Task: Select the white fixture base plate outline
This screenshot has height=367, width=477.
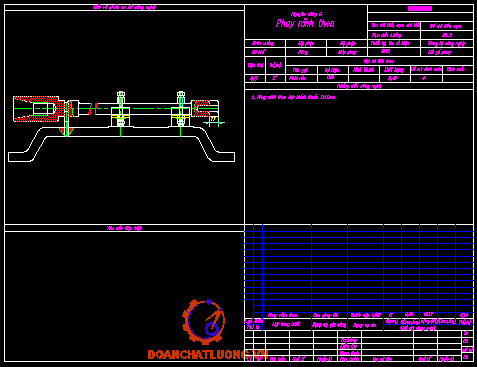Action: pos(121,144)
